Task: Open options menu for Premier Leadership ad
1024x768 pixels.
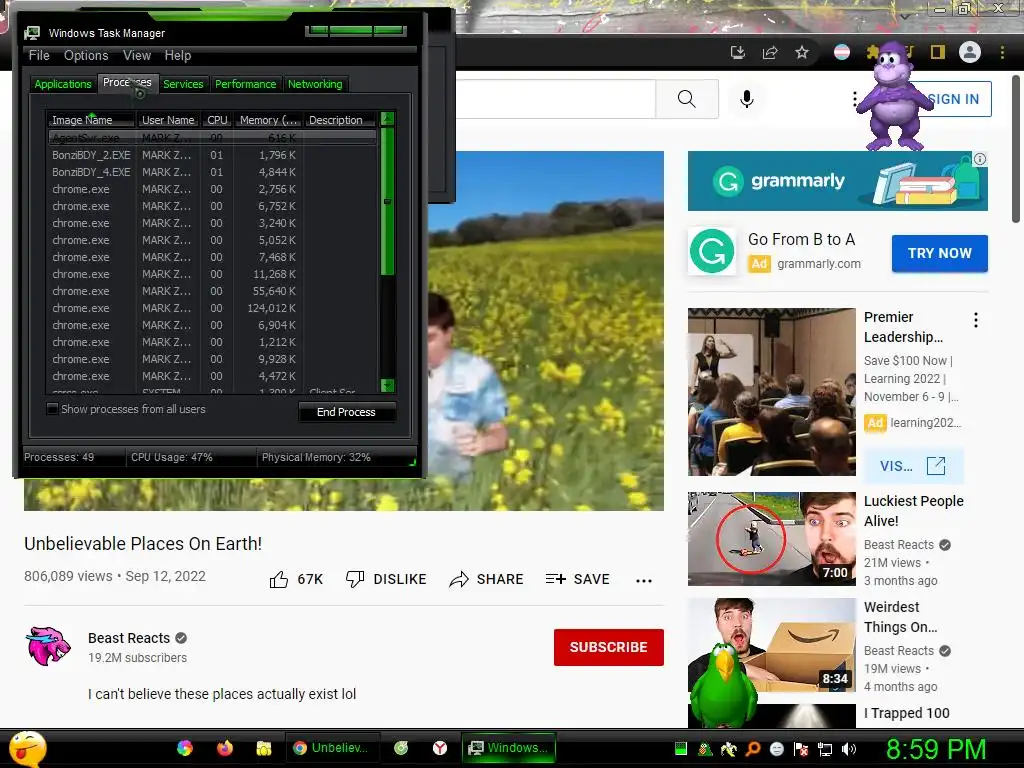Action: click(976, 320)
